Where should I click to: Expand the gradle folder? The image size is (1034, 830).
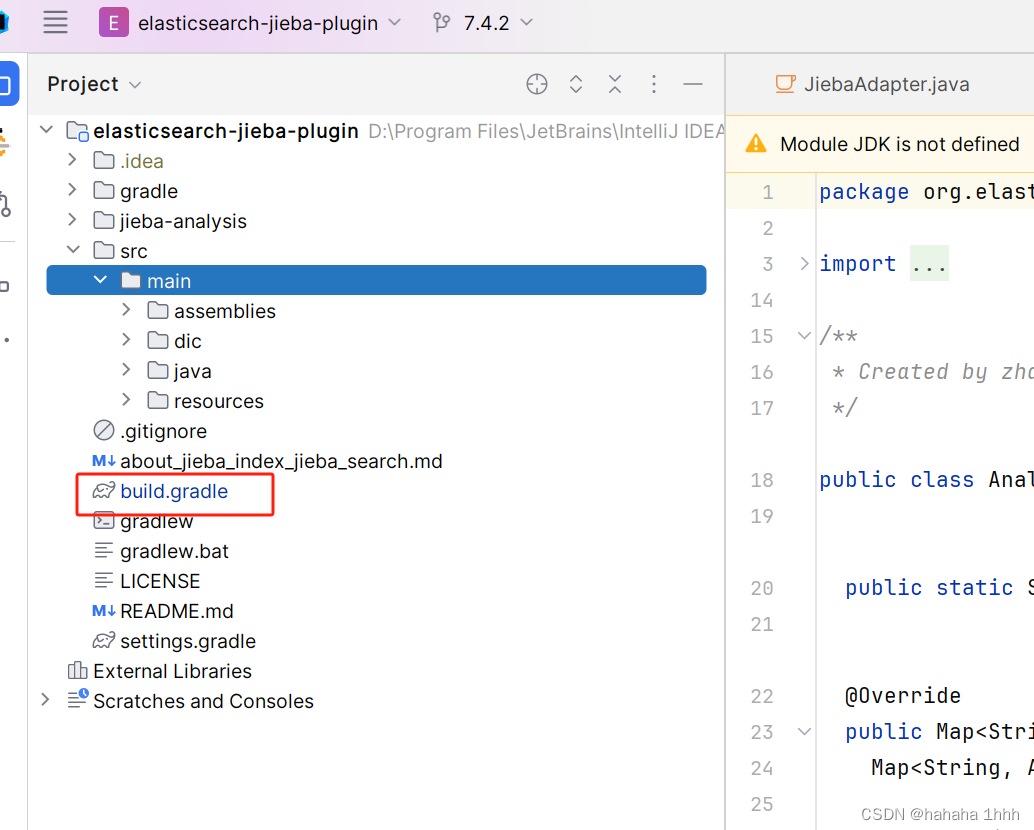[x=73, y=190]
